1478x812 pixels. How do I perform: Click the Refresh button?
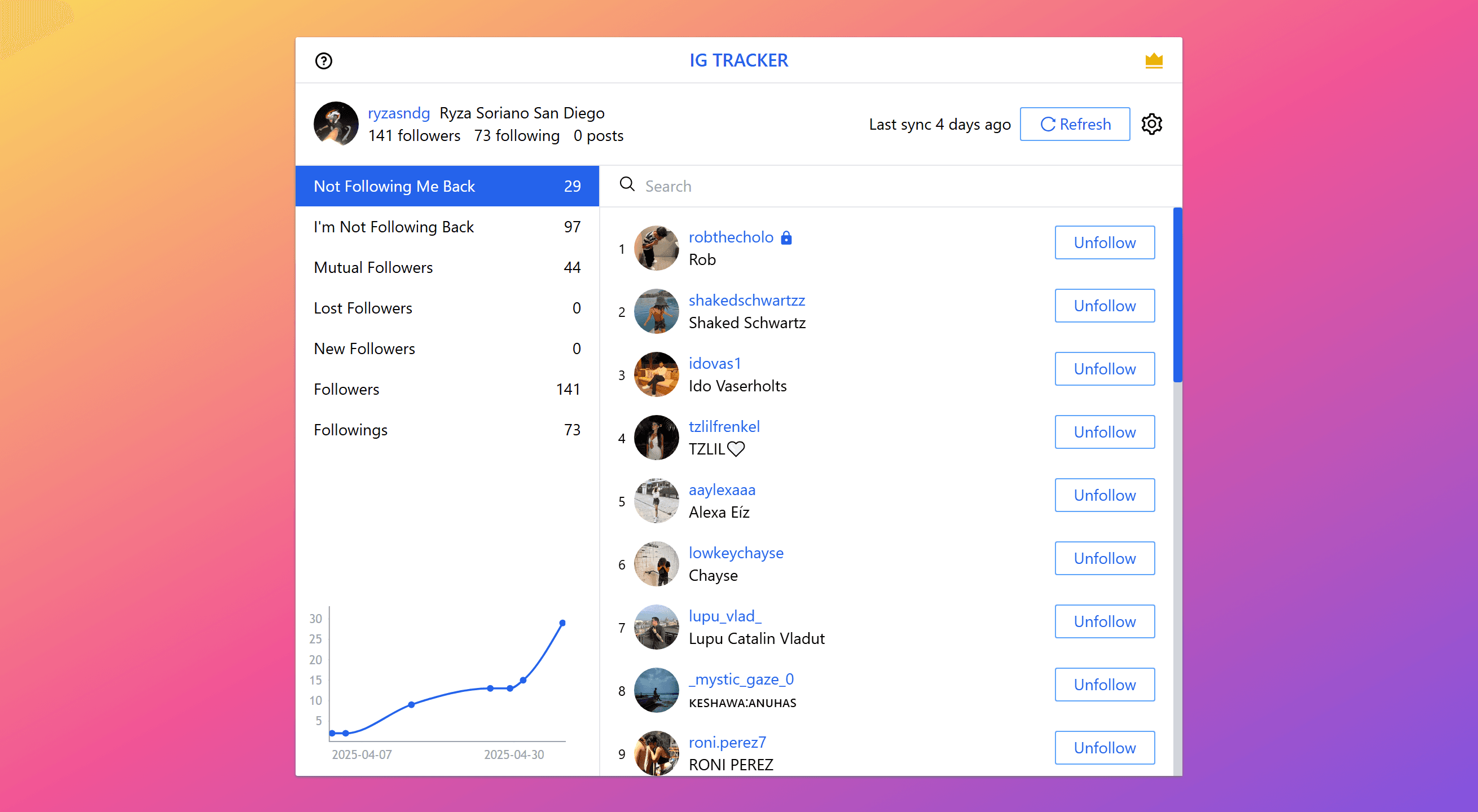pos(1075,124)
